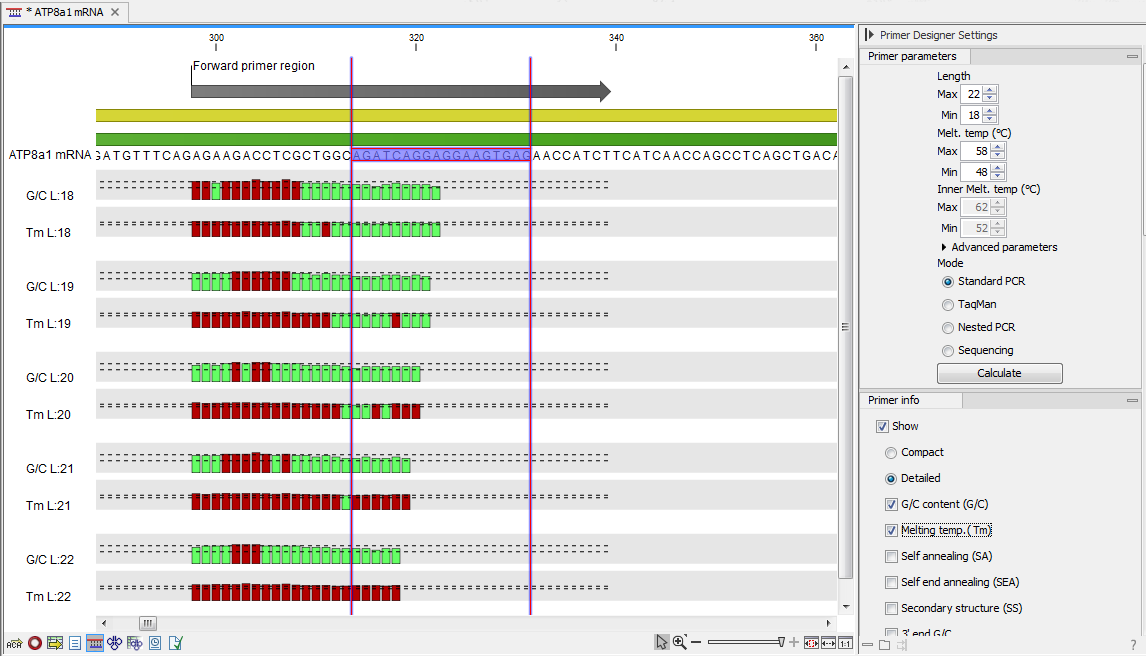The width and height of the screenshot is (1146, 656).
Task: Expand Advanced parameters section
Action: click(x=945, y=247)
